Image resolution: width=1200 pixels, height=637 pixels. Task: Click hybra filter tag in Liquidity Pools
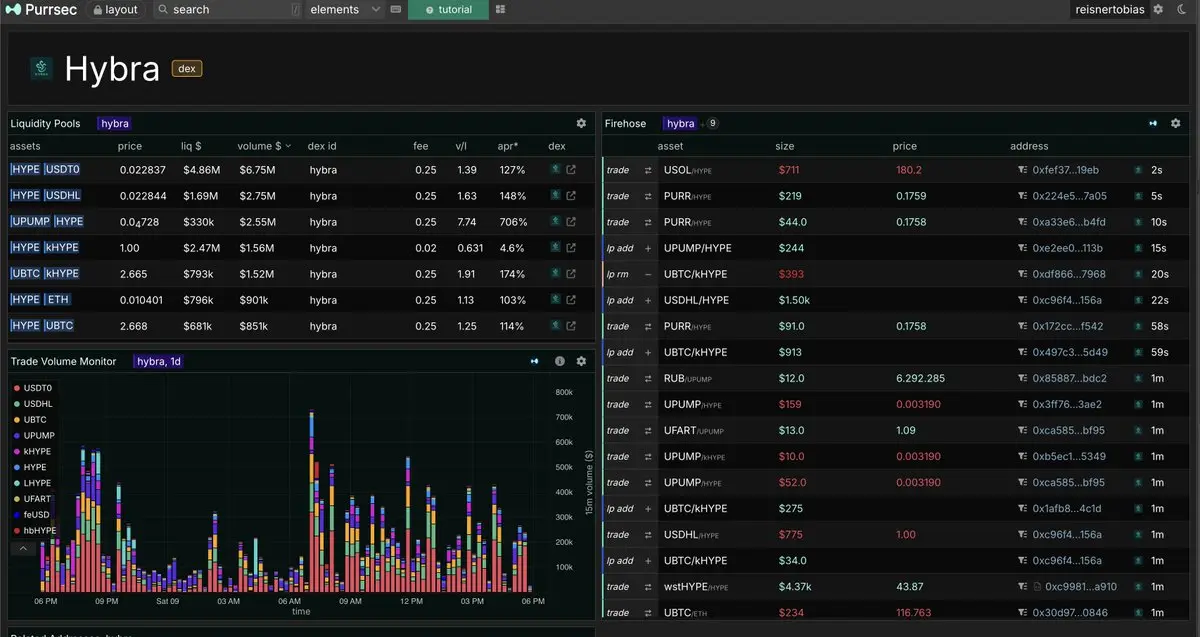(x=115, y=123)
